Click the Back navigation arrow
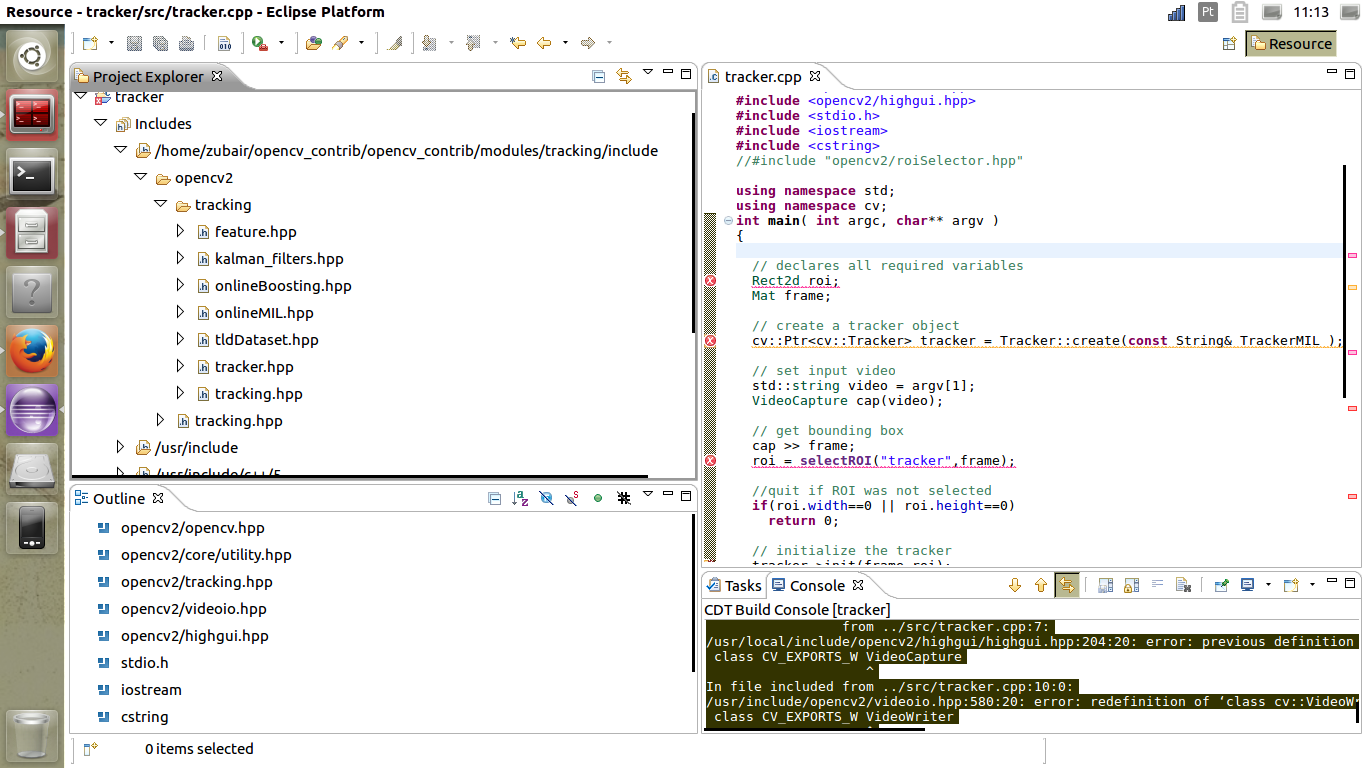The width and height of the screenshot is (1366, 768). [544, 43]
